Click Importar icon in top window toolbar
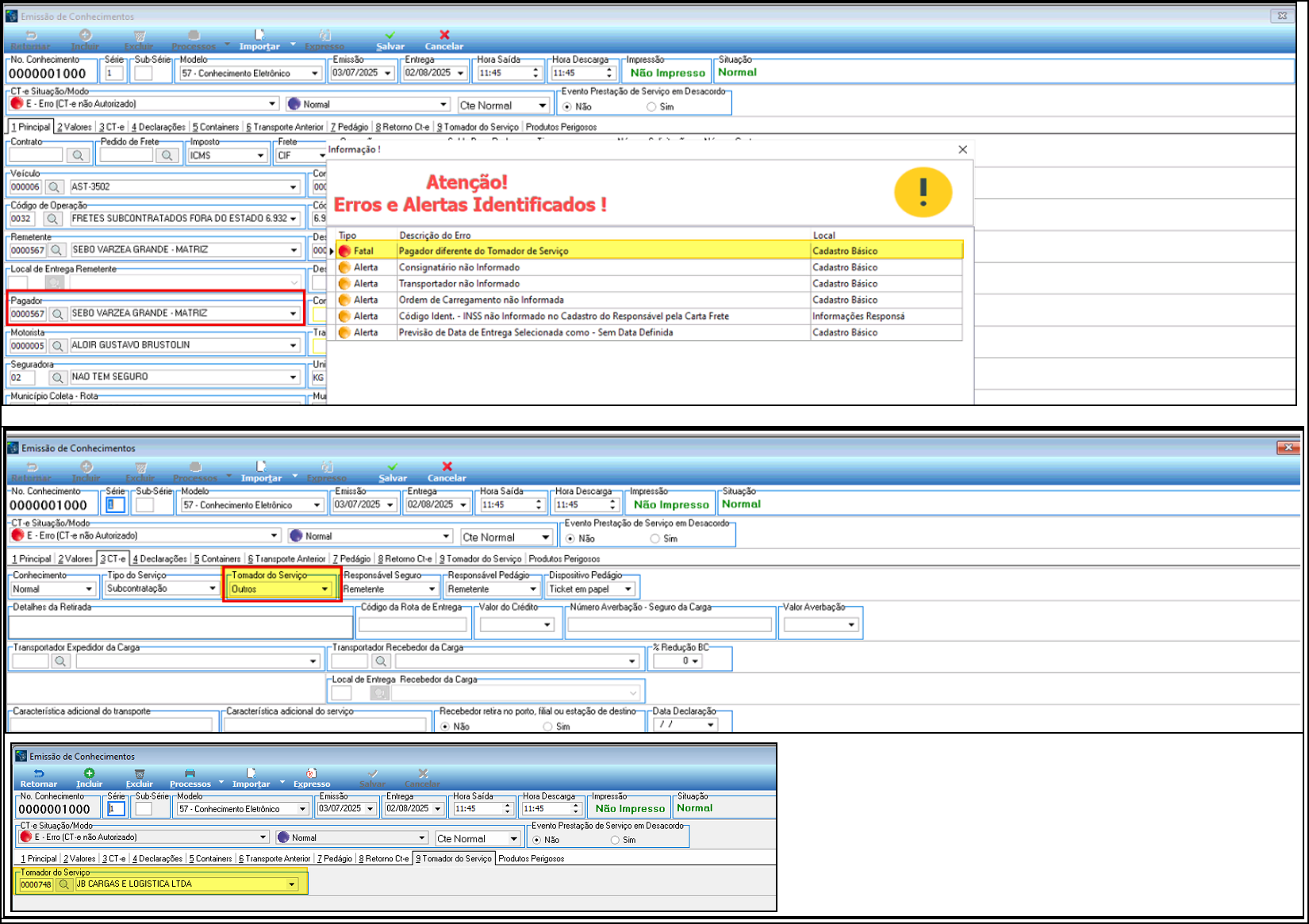 click(259, 35)
